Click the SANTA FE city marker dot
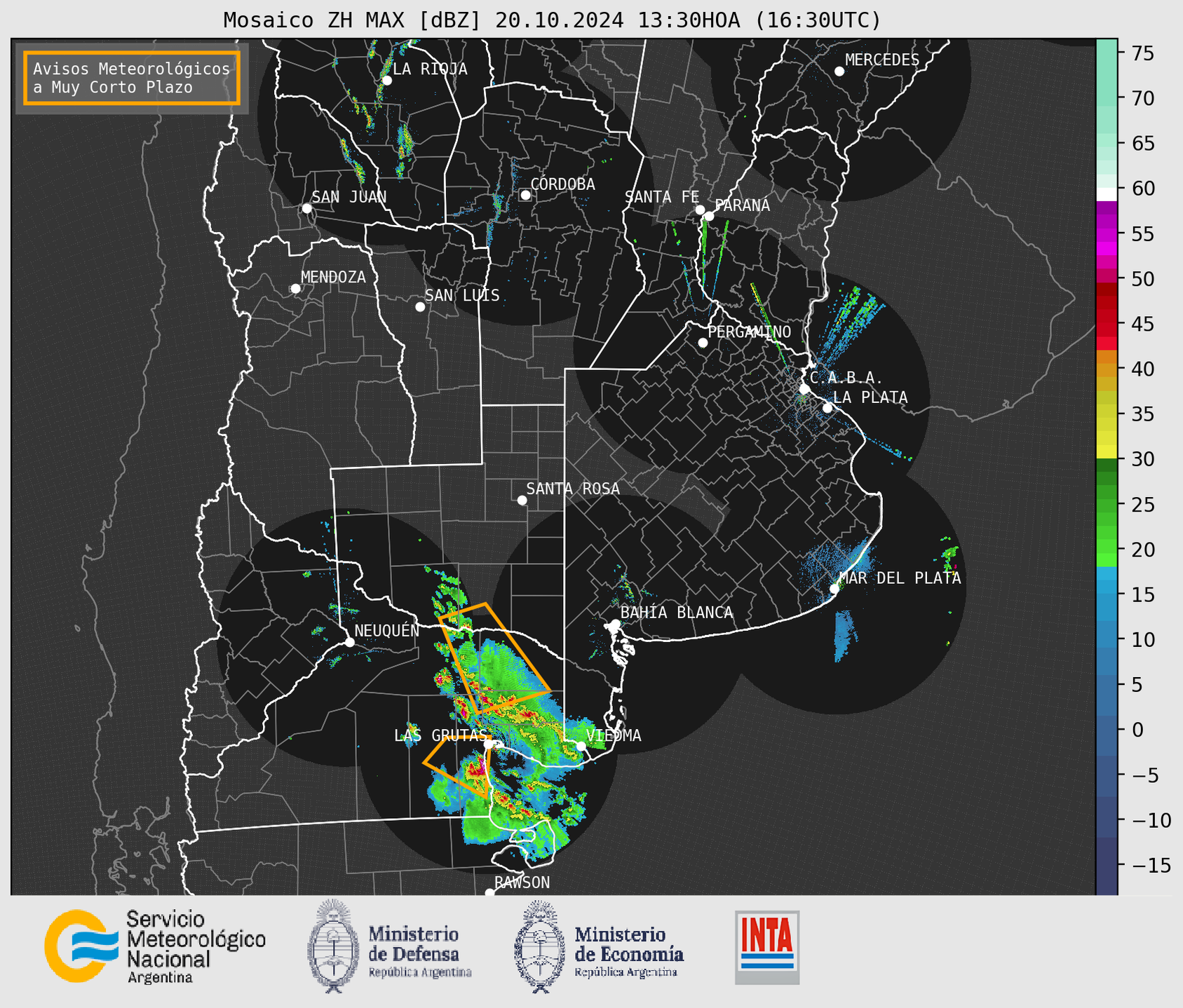Screen dimensions: 1183x1008 coord(700,210)
